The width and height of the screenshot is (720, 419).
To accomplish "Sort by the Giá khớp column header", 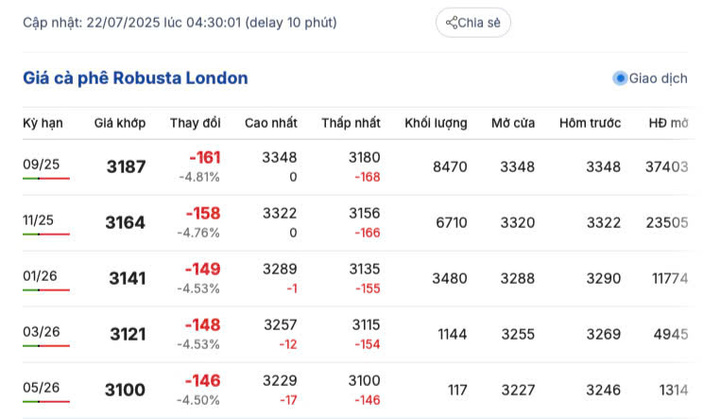I will [120, 123].
